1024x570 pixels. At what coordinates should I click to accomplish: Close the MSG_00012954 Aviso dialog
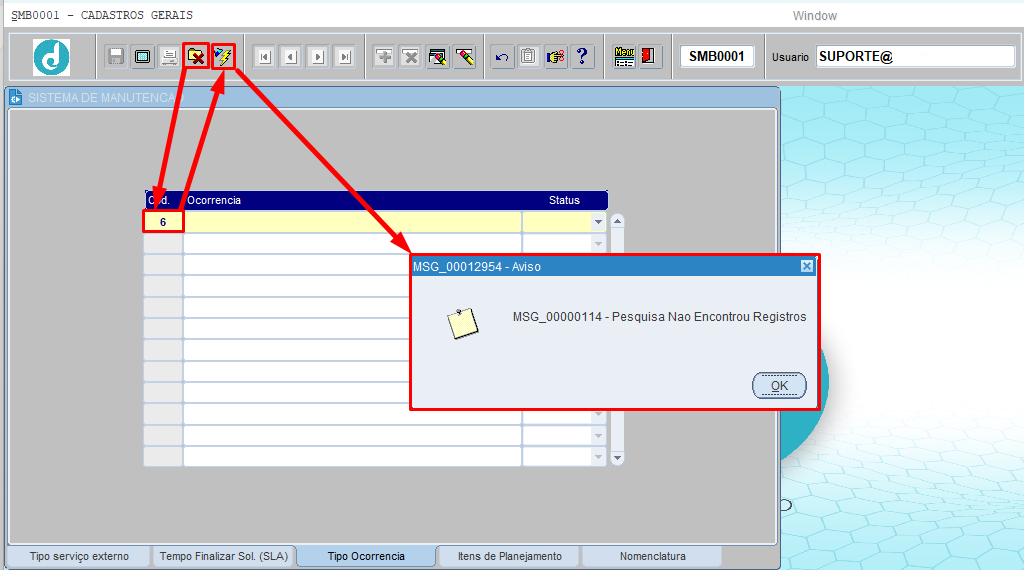coord(806,266)
